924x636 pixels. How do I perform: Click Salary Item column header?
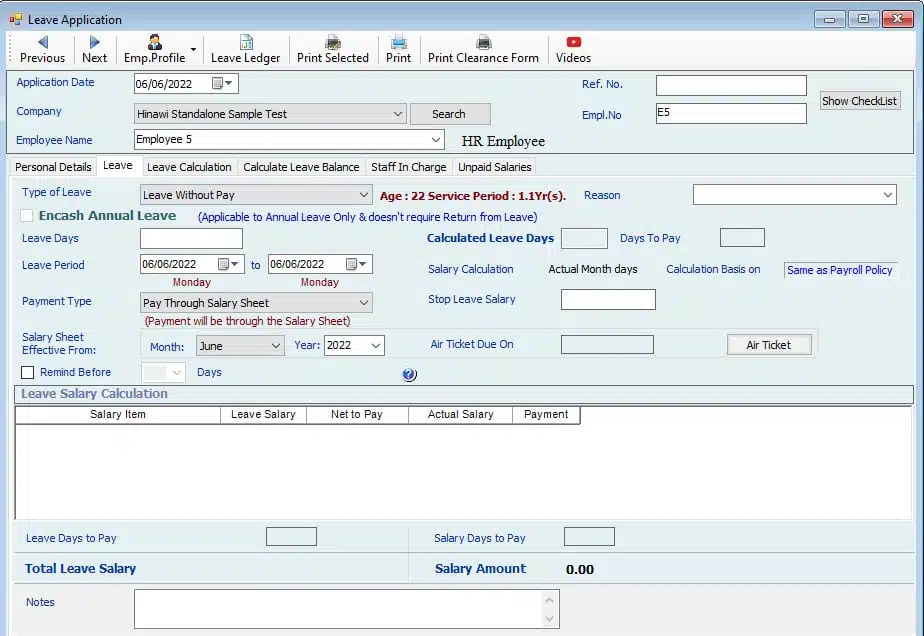[118, 414]
